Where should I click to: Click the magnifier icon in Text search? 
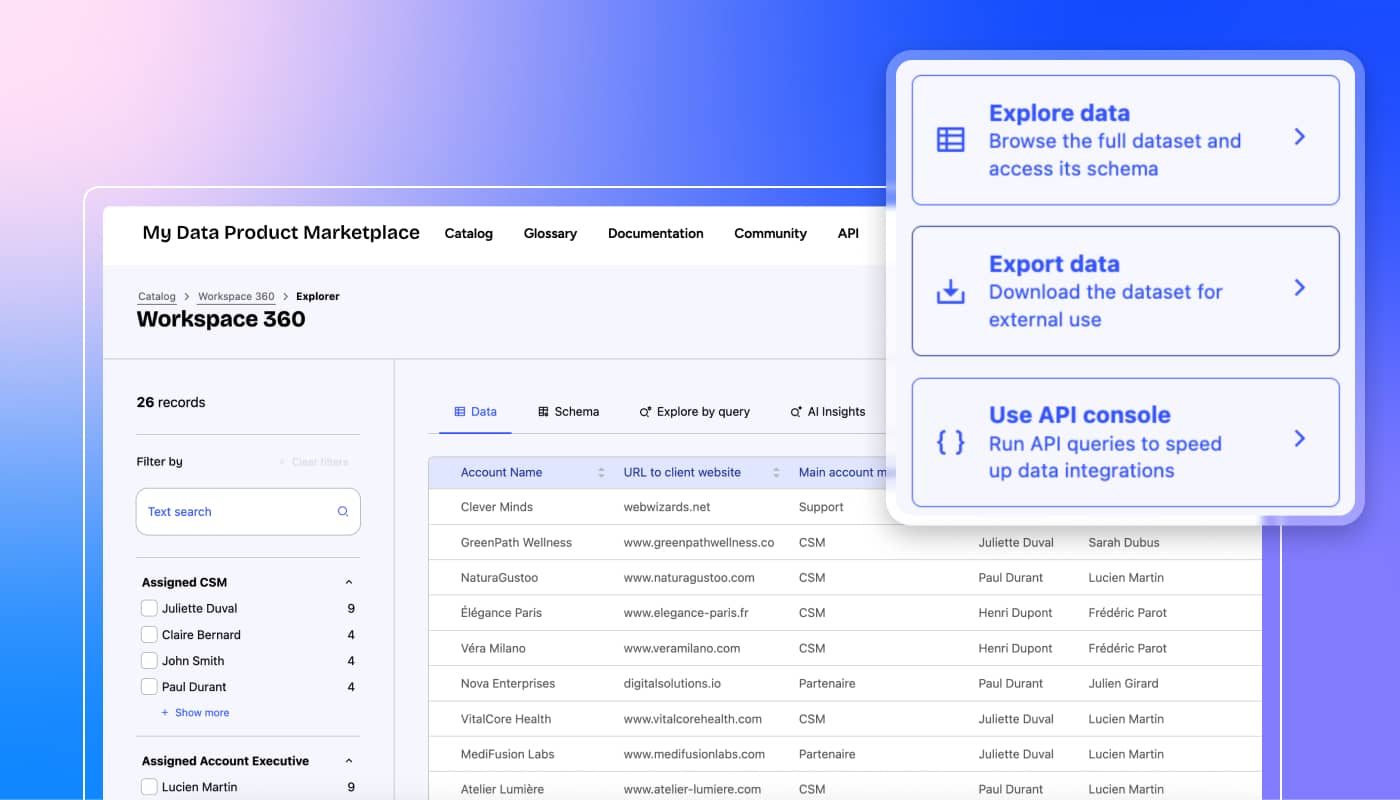tap(343, 512)
